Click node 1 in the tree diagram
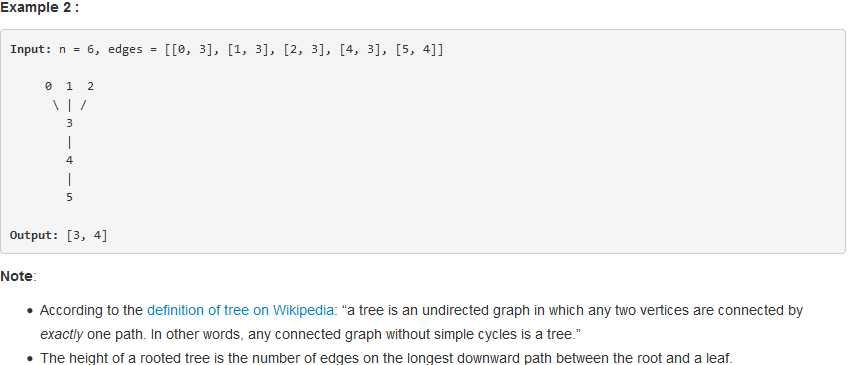The width and height of the screenshot is (852, 365). point(69,86)
